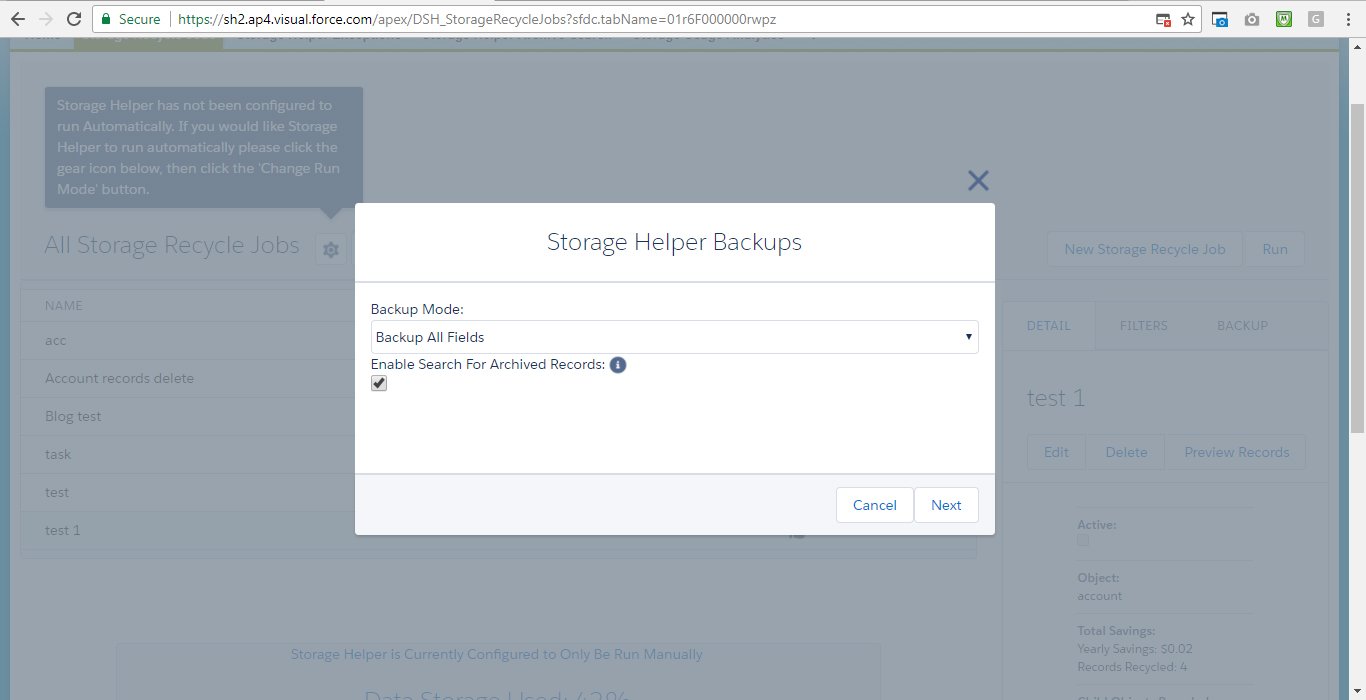Click the pop-up blocked icon in address bar

point(1163,19)
